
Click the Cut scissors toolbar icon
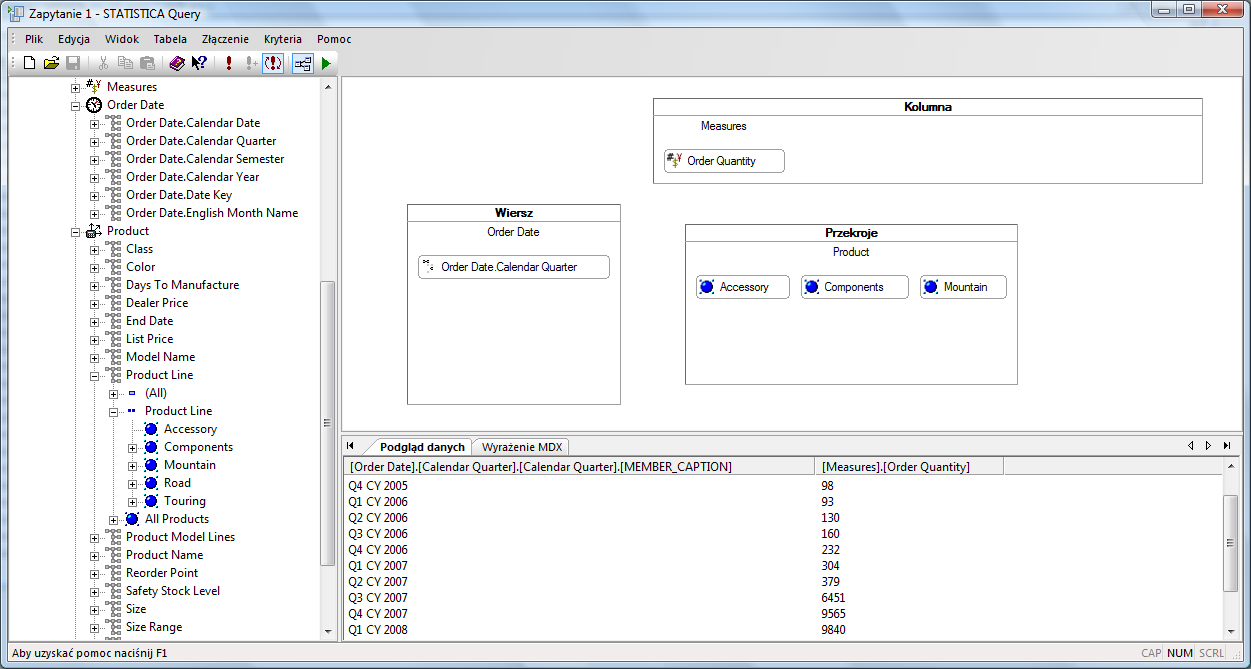point(103,63)
